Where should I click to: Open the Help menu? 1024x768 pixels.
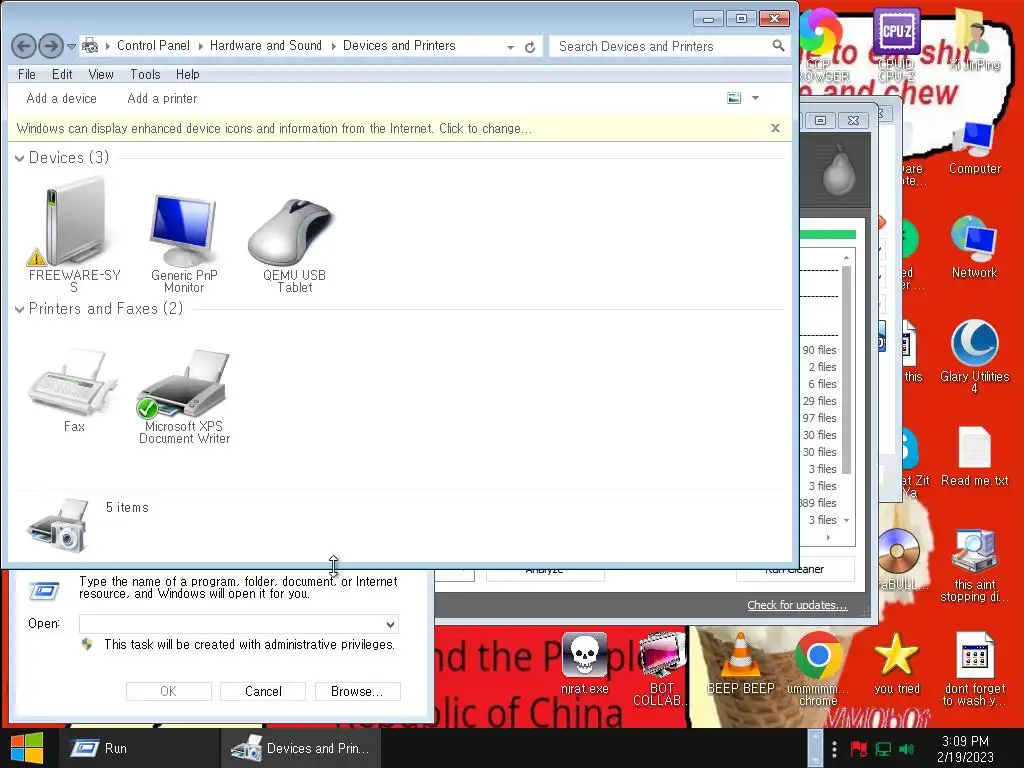(187, 74)
